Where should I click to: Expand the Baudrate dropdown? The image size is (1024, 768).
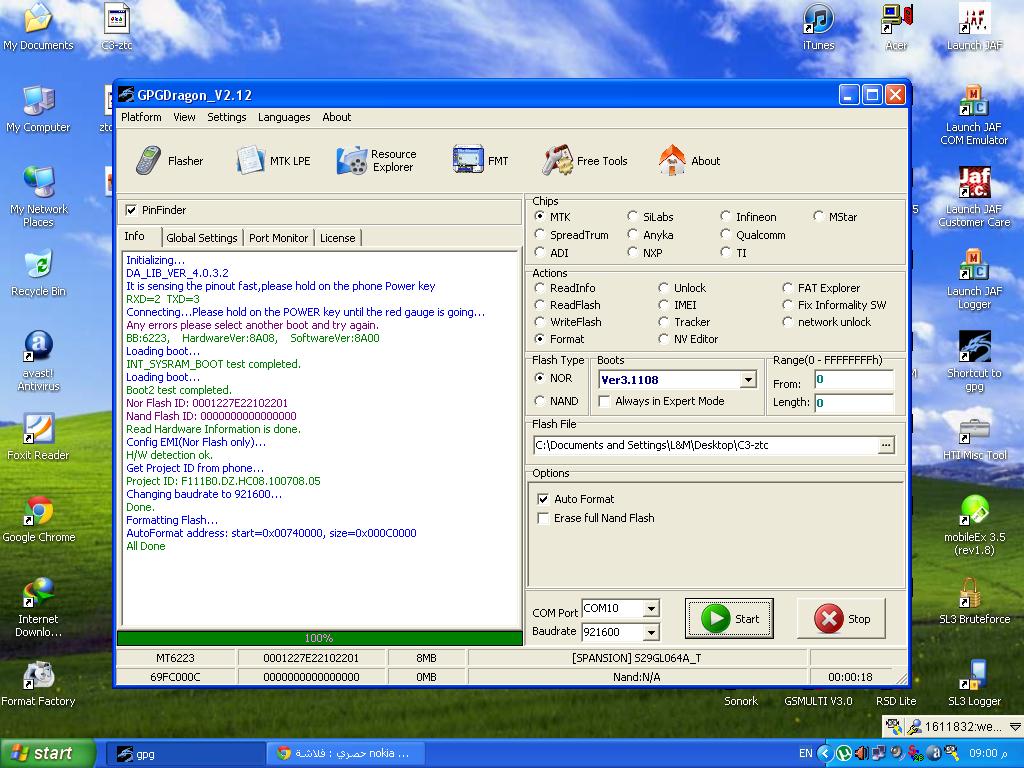[651, 632]
